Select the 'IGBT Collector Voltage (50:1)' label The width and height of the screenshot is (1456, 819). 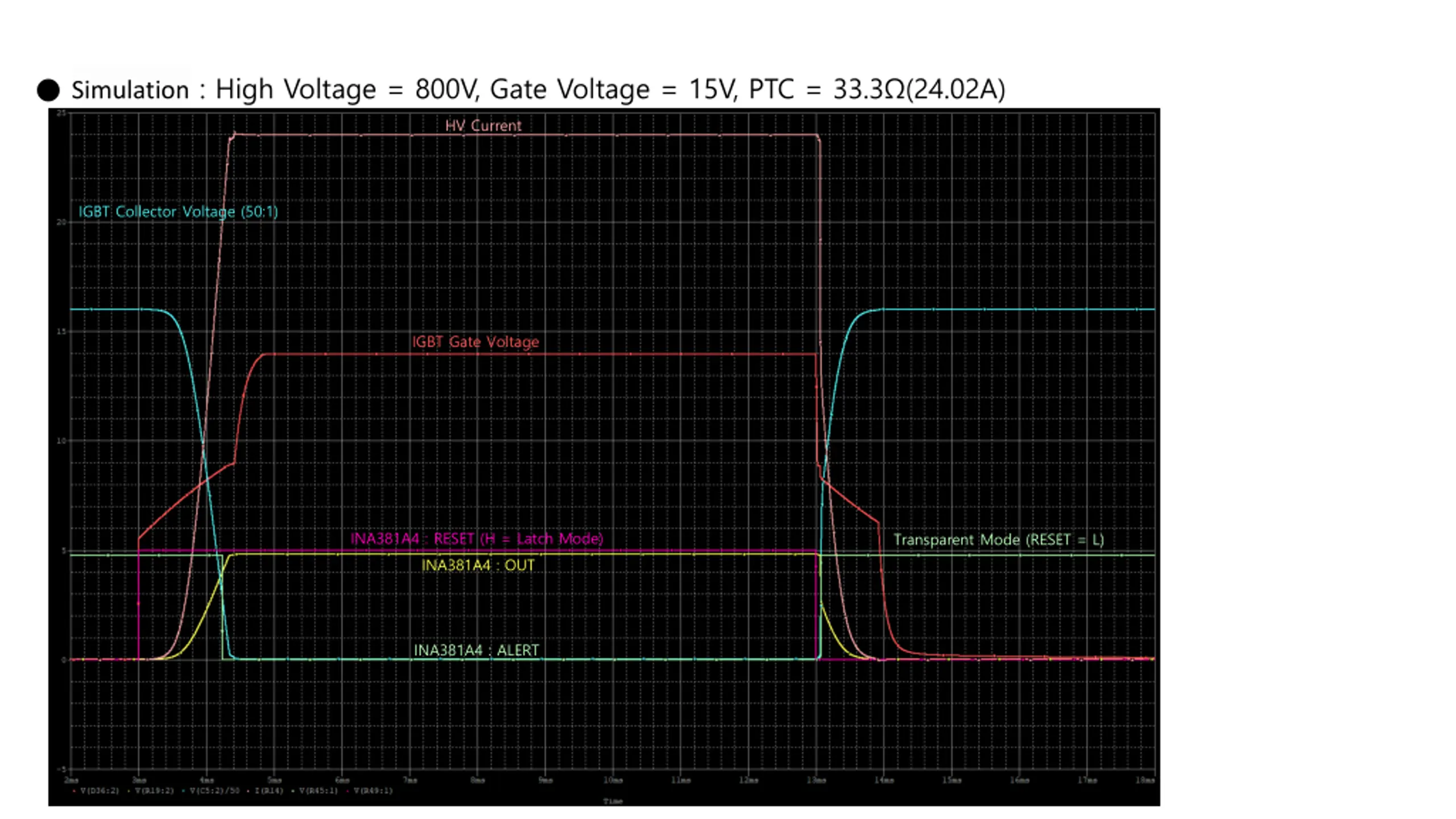tap(178, 212)
